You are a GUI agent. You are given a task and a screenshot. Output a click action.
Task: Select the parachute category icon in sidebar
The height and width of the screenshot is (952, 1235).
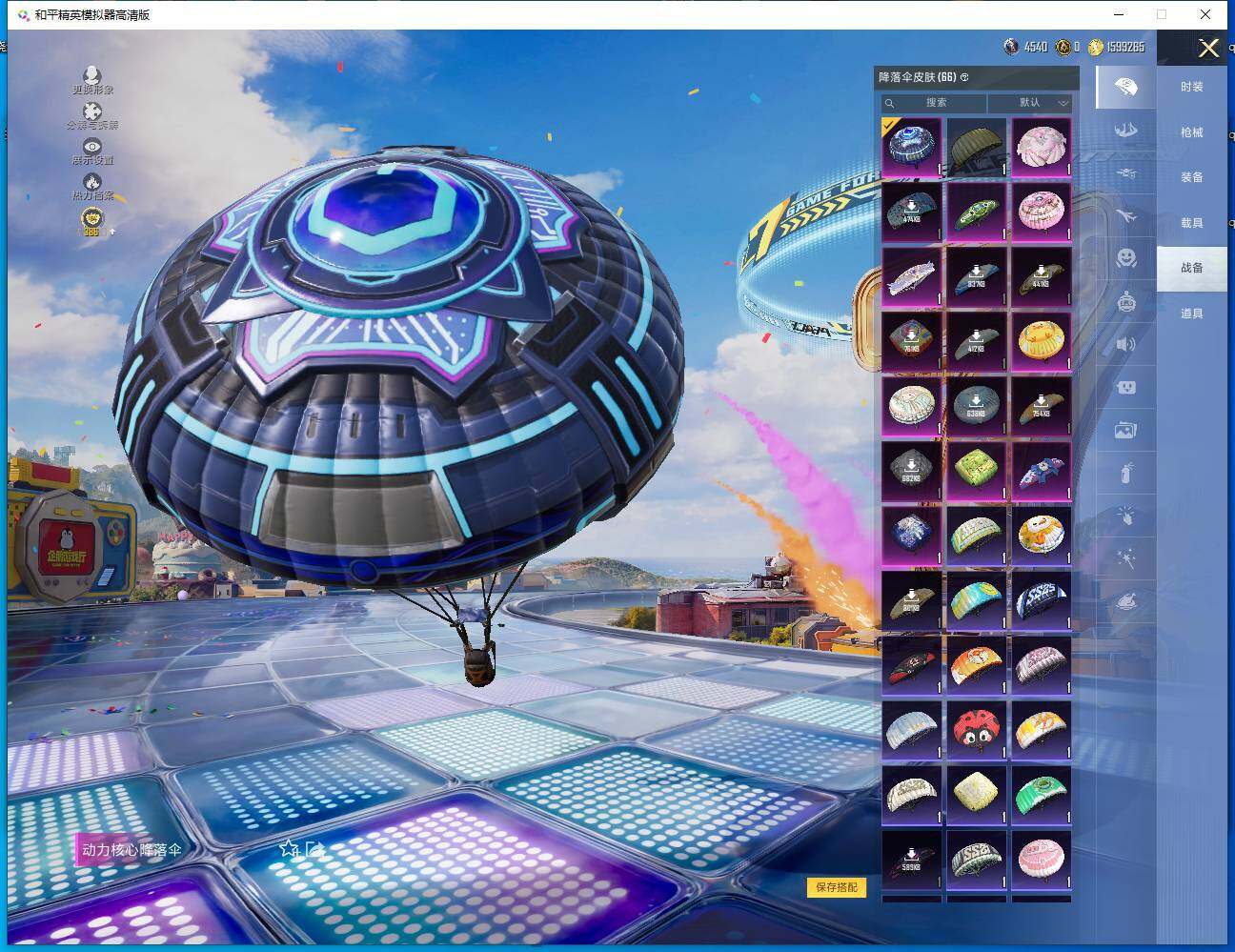[x=1125, y=87]
